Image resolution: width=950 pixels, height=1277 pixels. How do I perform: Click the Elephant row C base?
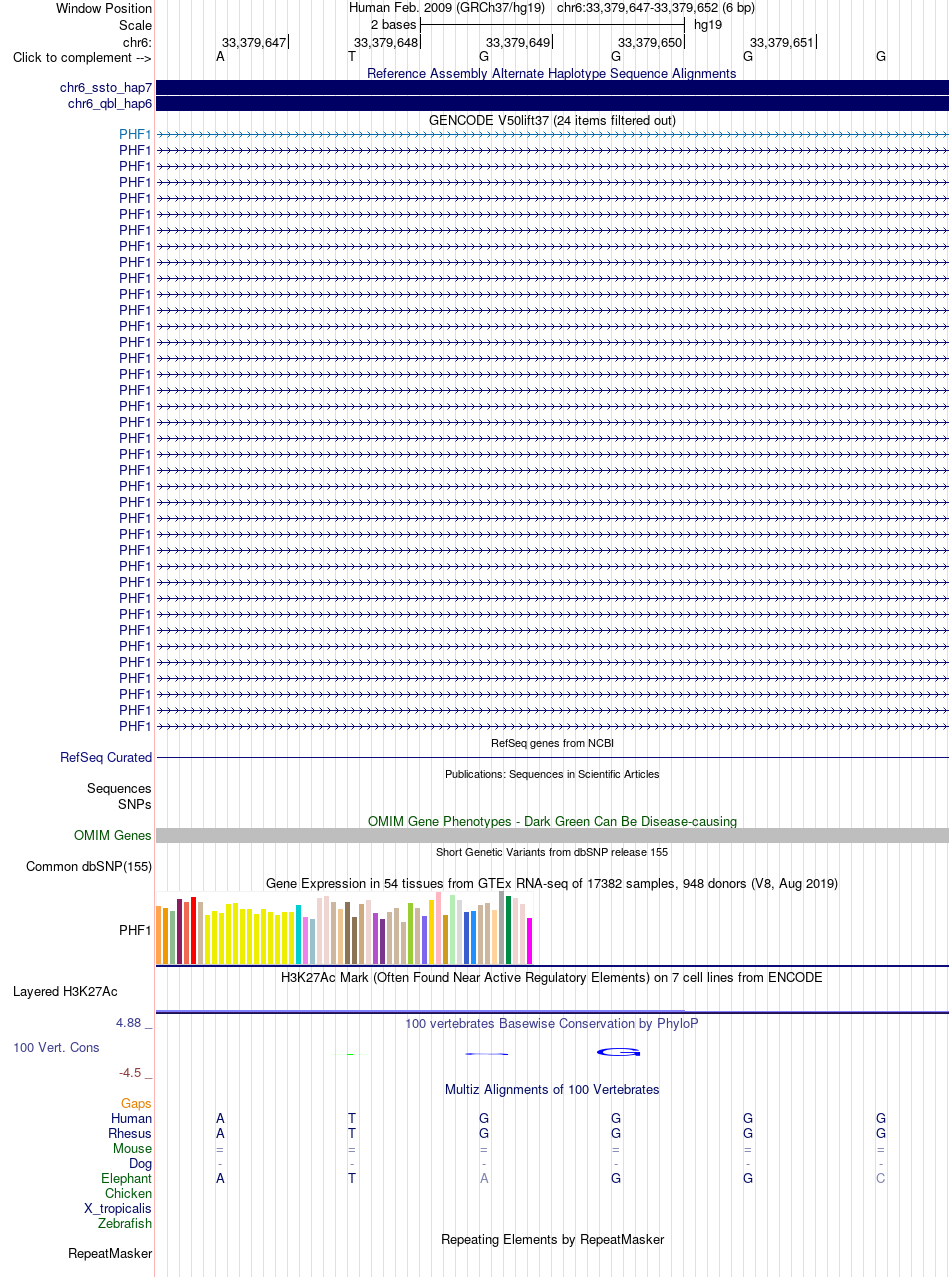click(x=881, y=1179)
